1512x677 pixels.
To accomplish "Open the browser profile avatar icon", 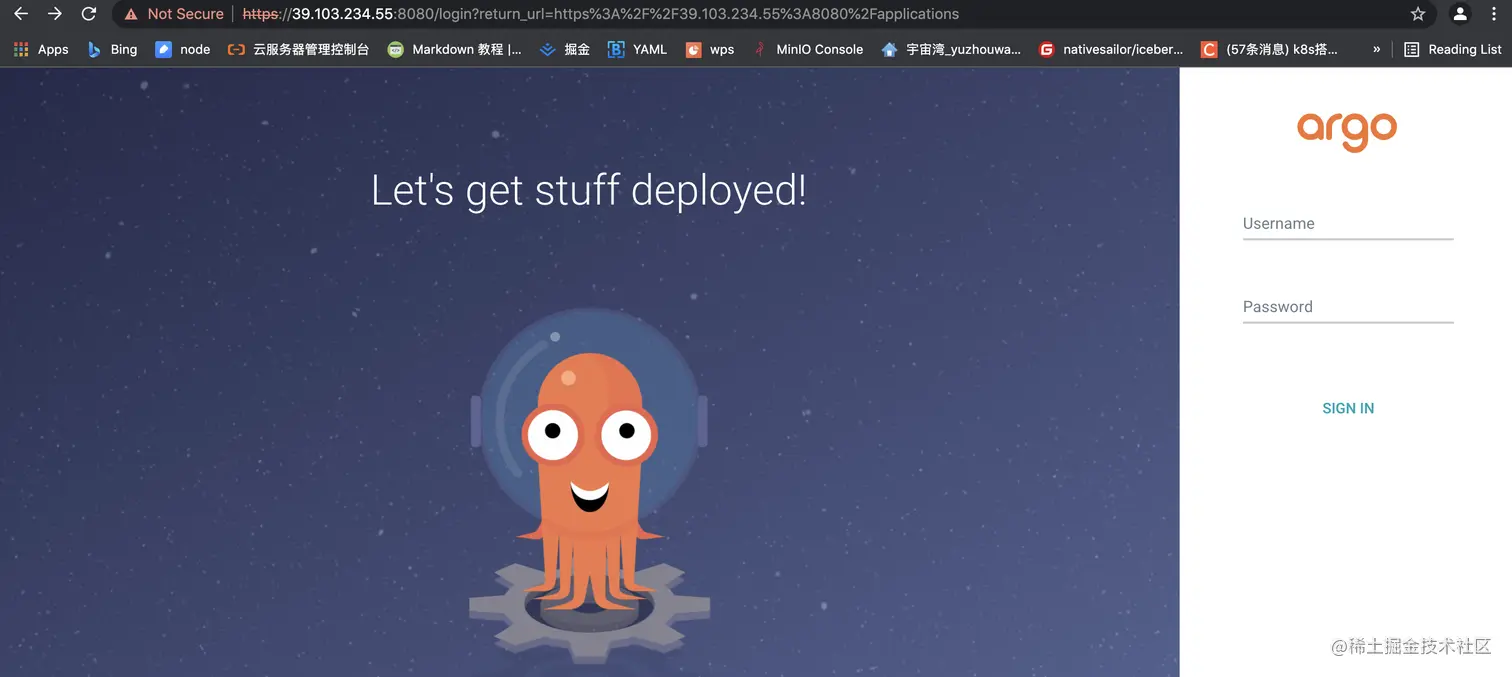I will click(x=1460, y=14).
